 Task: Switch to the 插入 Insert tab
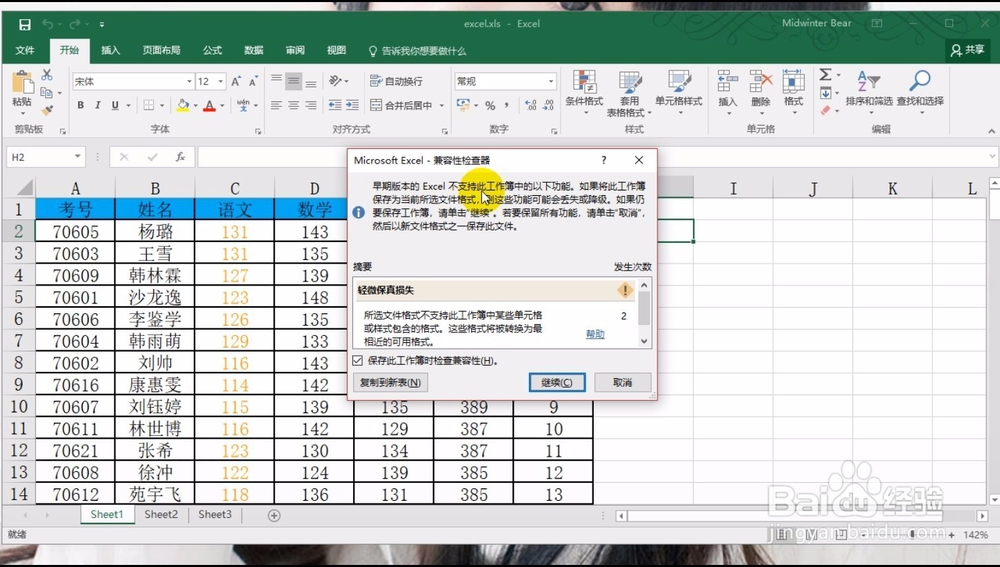point(110,50)
